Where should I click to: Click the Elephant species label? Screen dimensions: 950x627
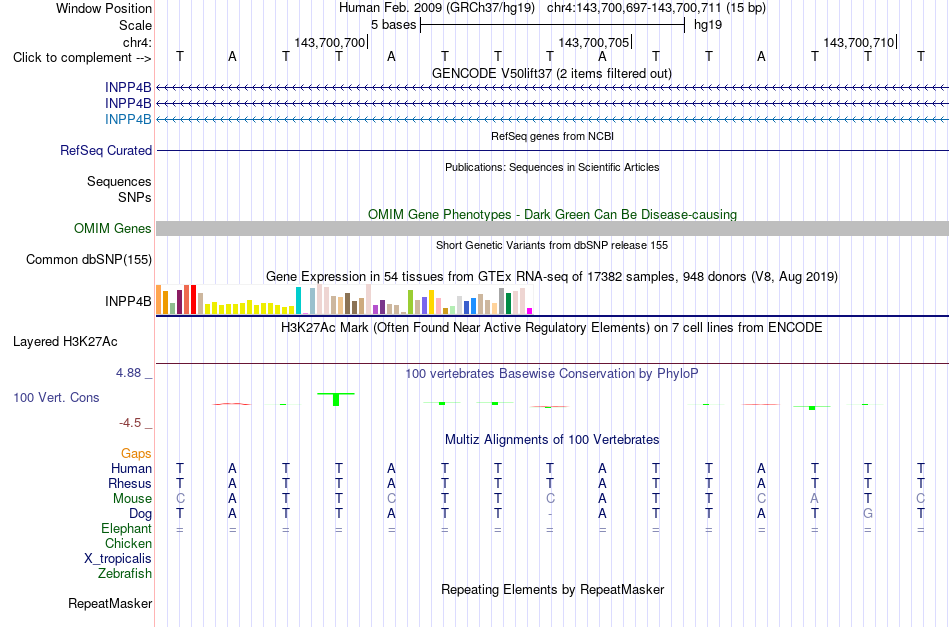[x=127, y=528]
